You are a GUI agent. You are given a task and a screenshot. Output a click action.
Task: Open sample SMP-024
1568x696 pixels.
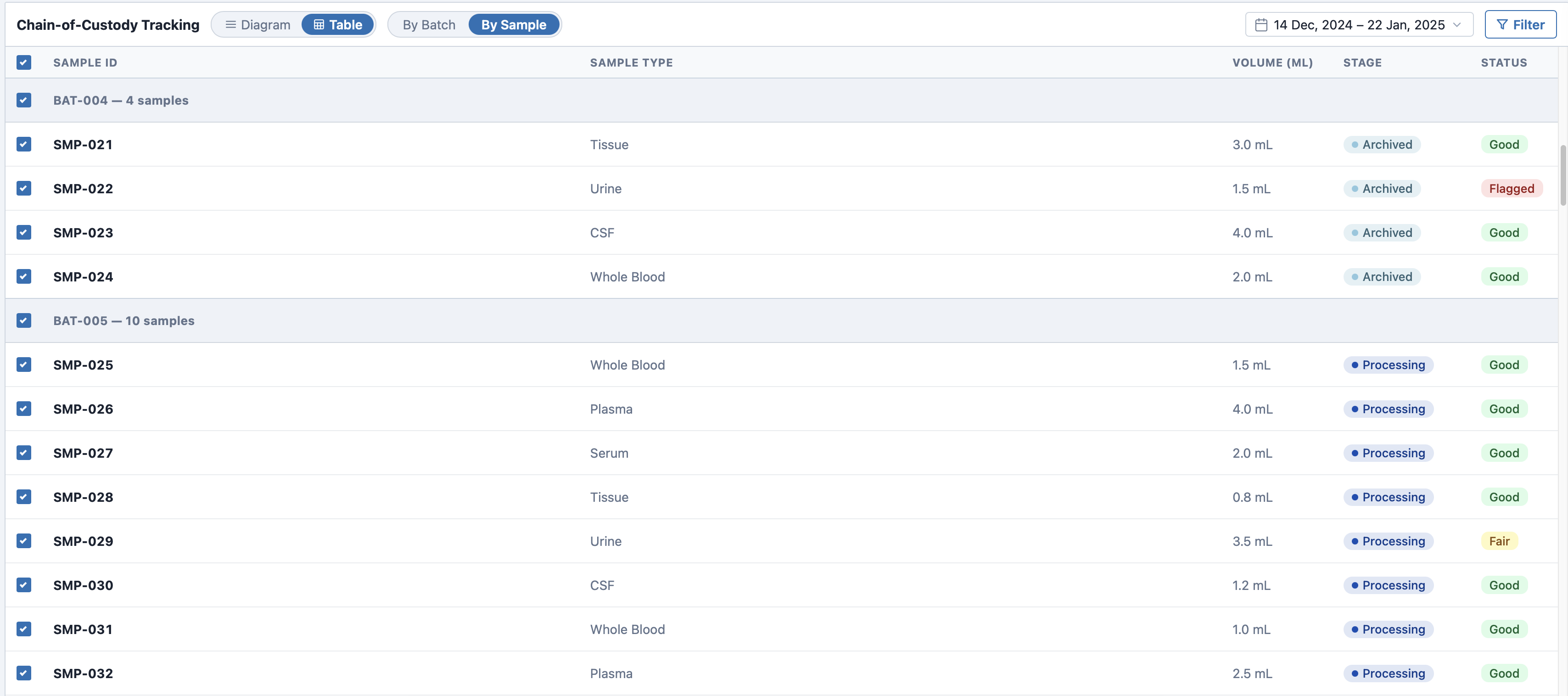coord(83,276)
